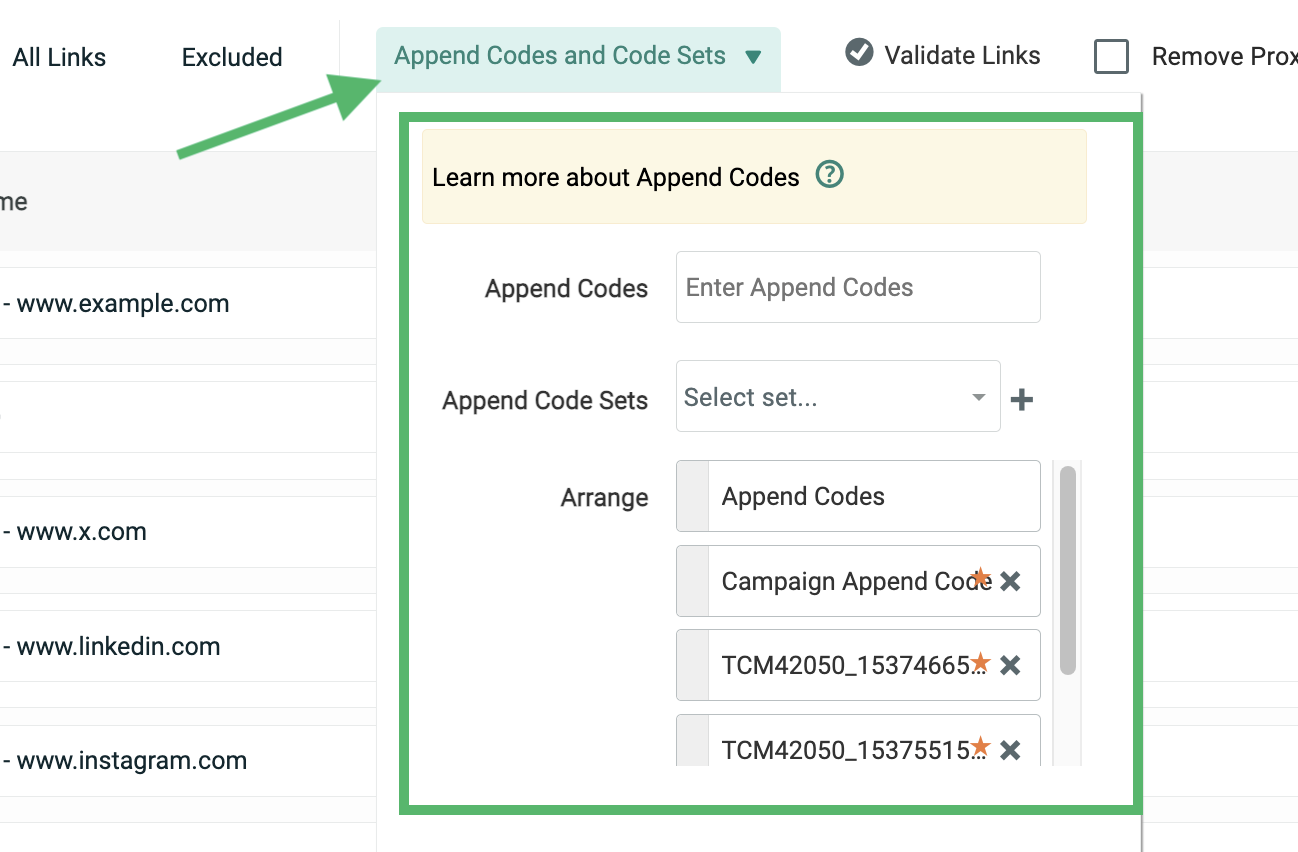The height and width of the screenshot is (852, 1298).
Task: Open the Append Codes and Code Sets dropdown
Action: pos(578,57)
